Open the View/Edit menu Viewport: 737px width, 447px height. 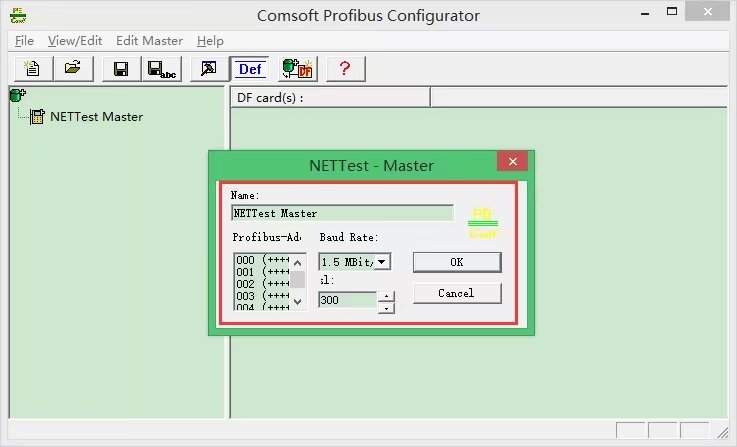(x=75, y=41)
